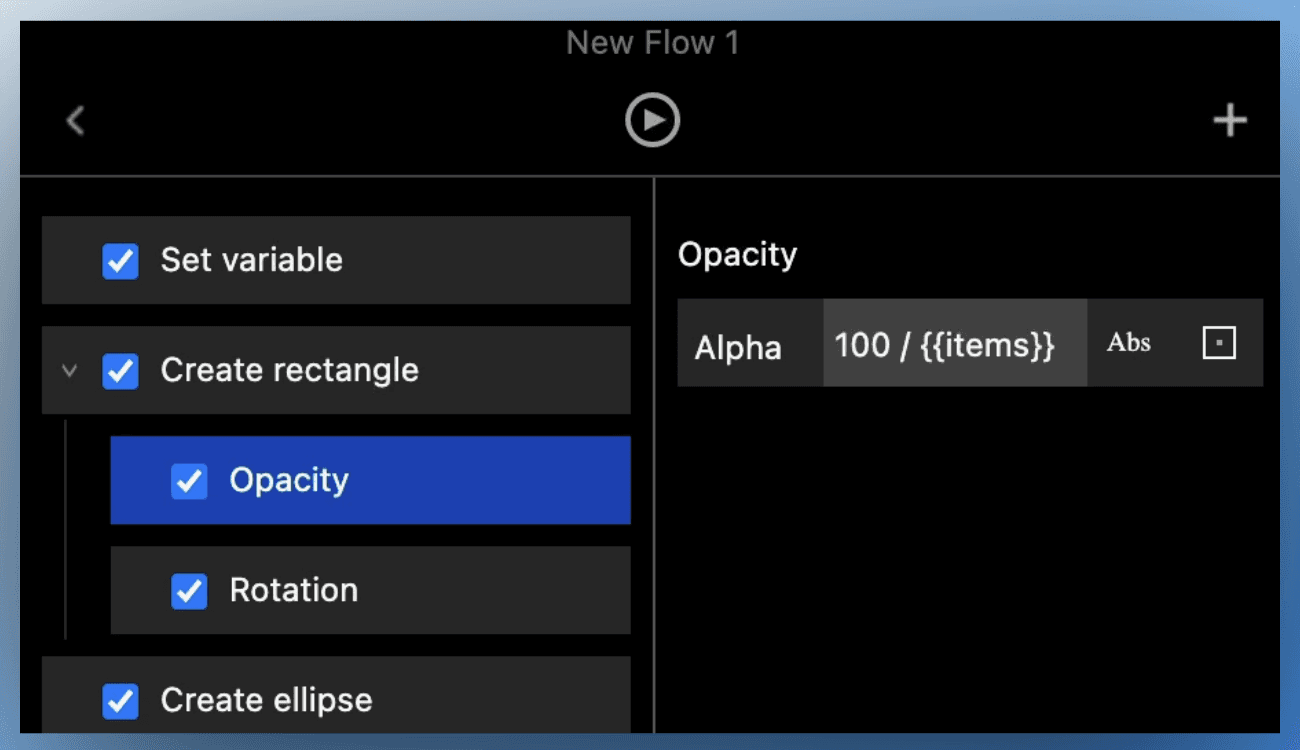This screenshot has width=1300, height=750.
Task: Add a new step with the plus icon
Action: (1229, 121)
